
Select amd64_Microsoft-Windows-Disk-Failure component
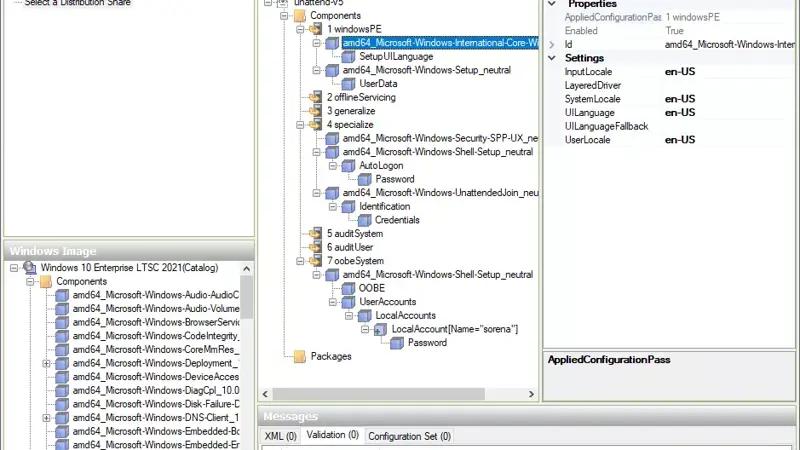tap(156, 404)
